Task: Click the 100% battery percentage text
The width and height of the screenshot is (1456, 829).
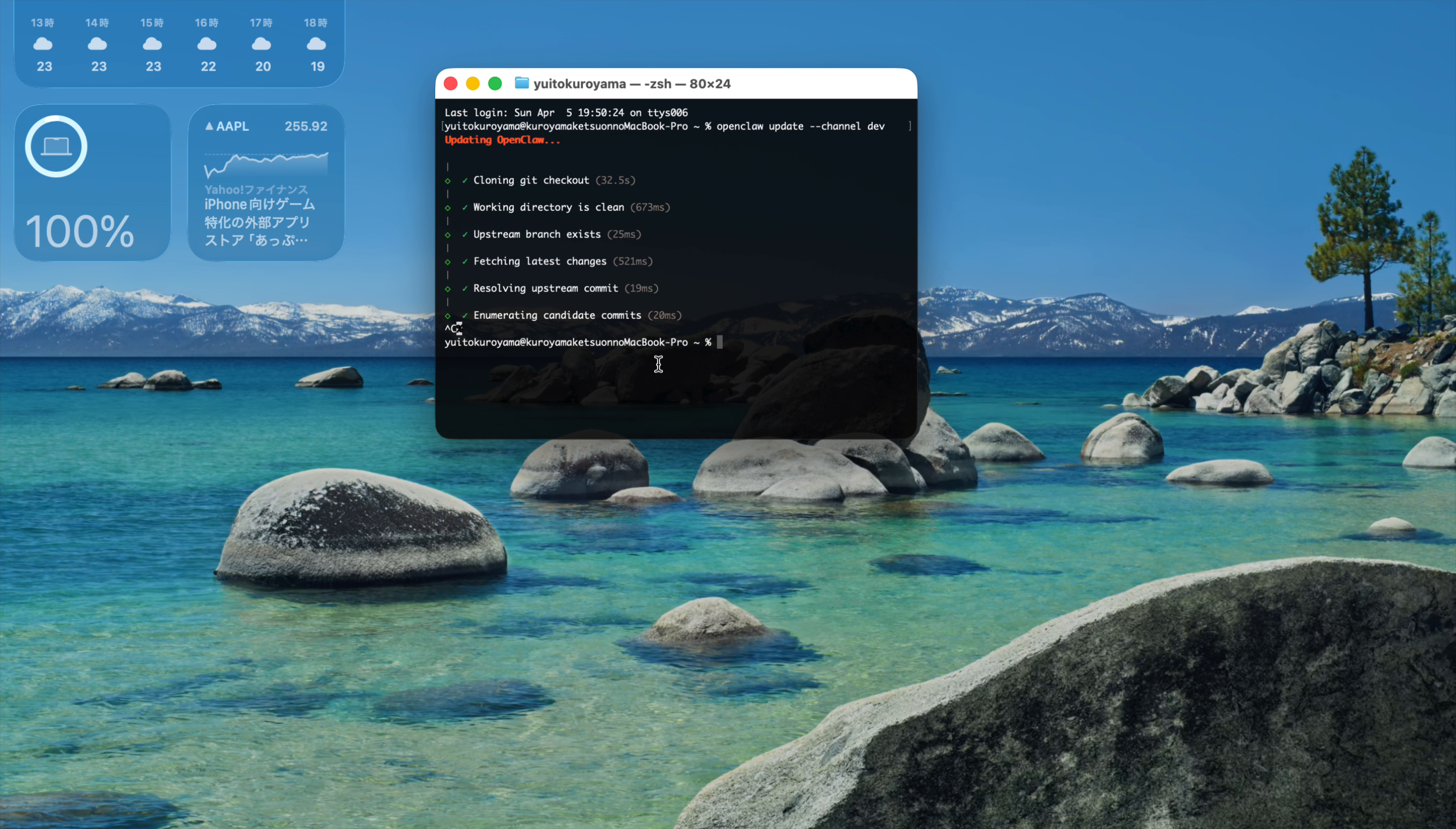Action: point(80,231)
